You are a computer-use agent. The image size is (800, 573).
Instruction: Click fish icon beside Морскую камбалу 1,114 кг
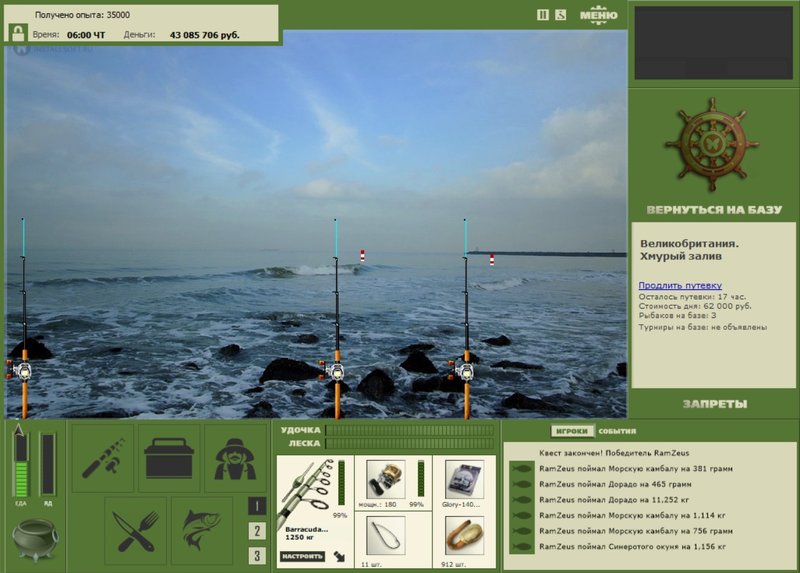[521, 515]
